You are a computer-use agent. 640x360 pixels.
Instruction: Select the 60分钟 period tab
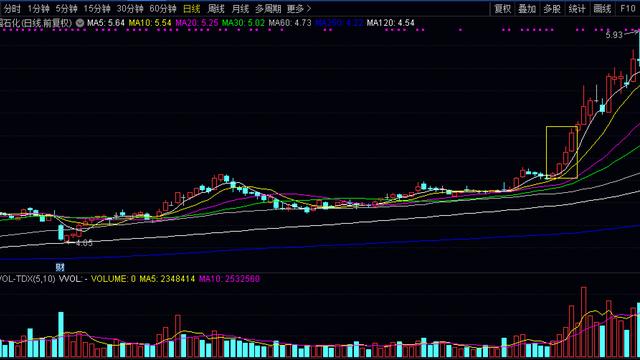(162, 9)
